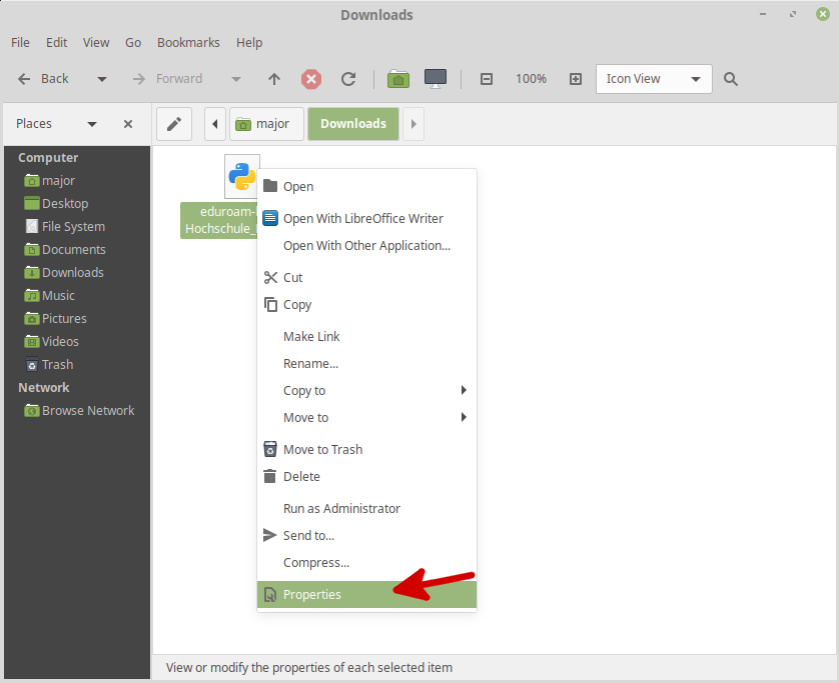Open the Bookmarks menu

(189, 43)
